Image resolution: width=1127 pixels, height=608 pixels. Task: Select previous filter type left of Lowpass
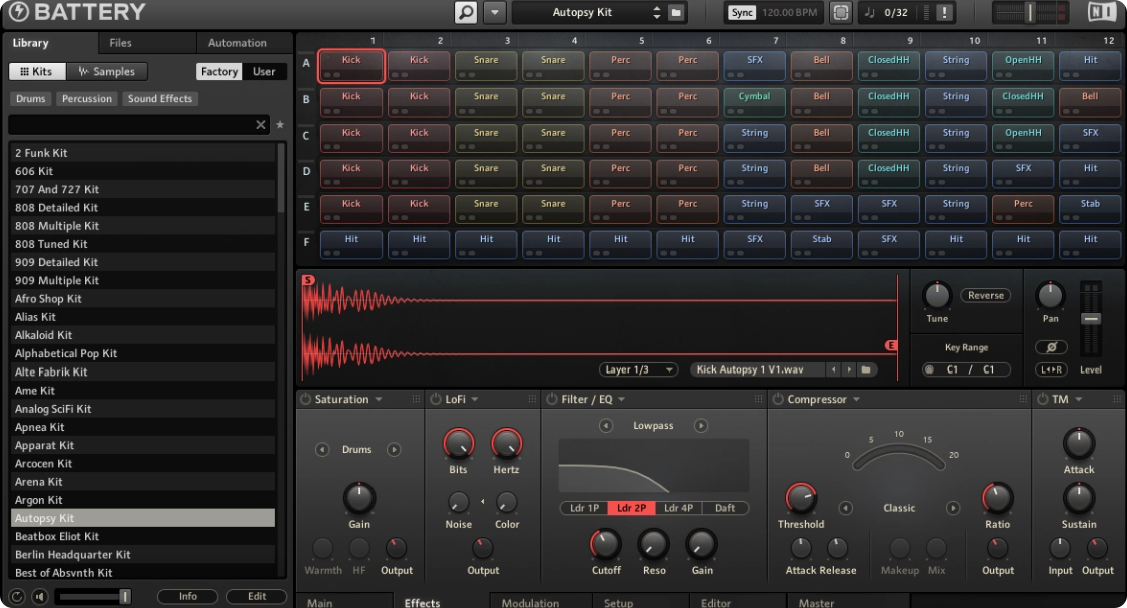click(606, 425)
